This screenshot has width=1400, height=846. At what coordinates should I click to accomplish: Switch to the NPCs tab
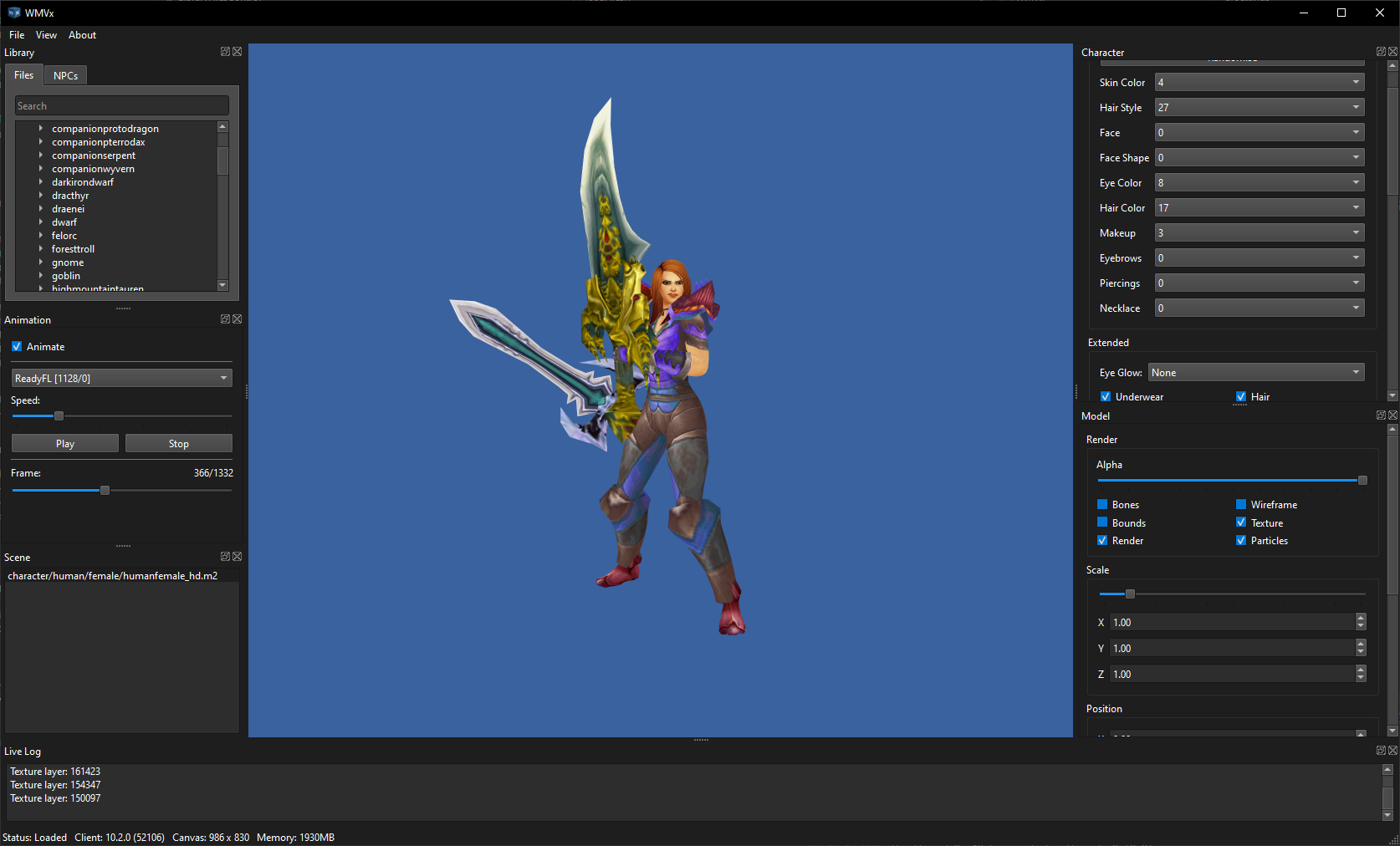click(x=65, y=75)
